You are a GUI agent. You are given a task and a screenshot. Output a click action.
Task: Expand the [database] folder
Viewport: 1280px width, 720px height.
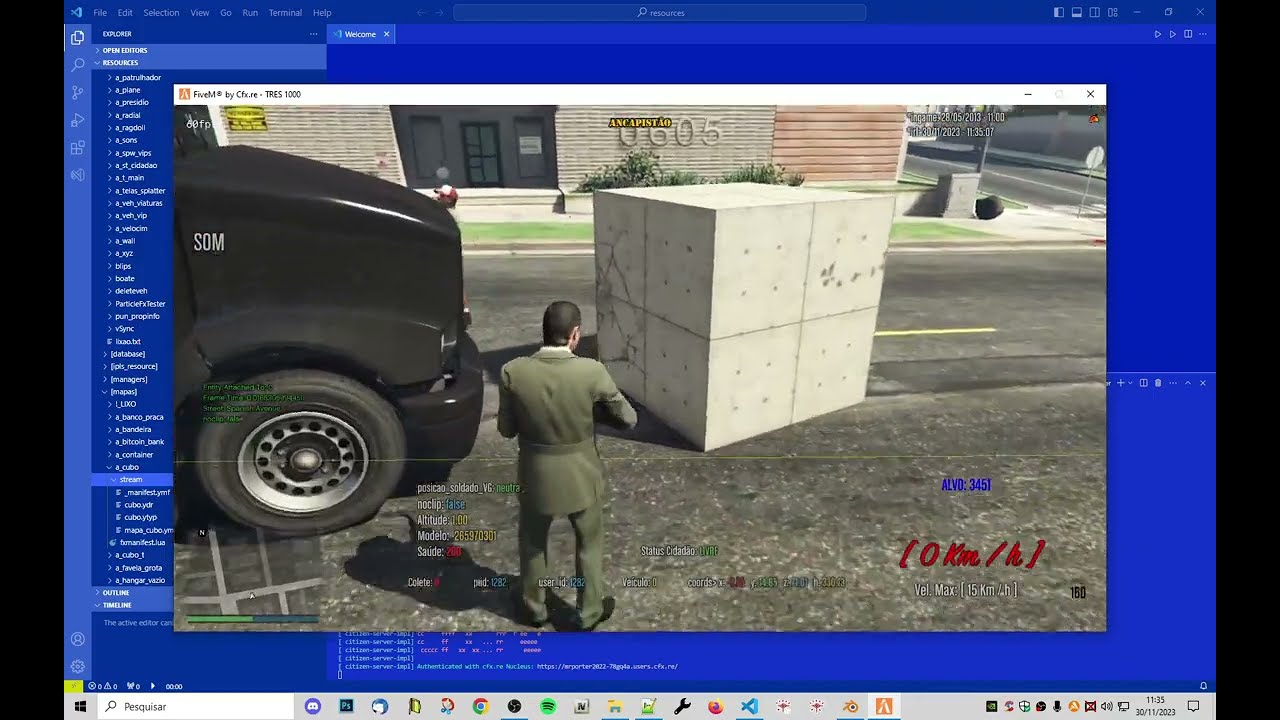click(x=133, y=354)
